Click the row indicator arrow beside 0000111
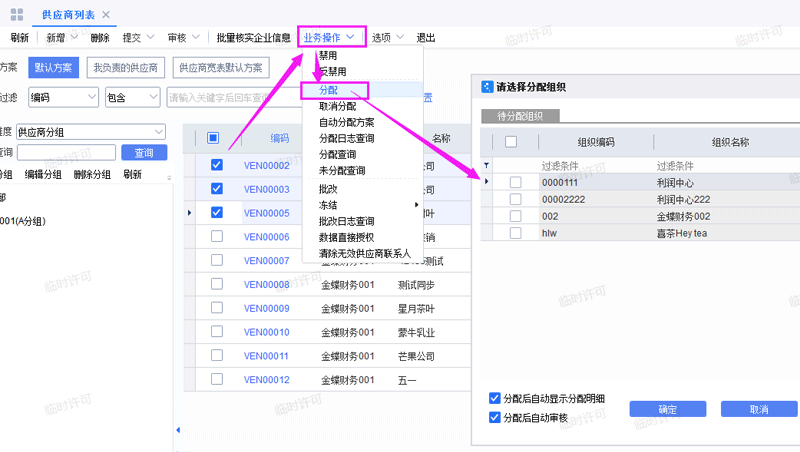This screenshot has height=452, width=800. [x=487, y=182]
